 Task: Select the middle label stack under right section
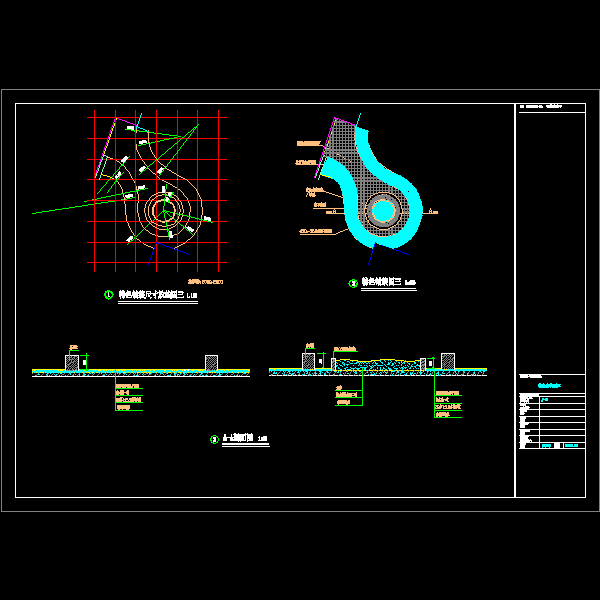click(x=349, y=395)
